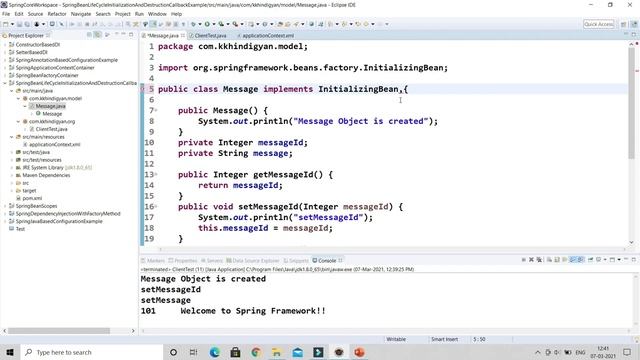The width and height of the screenshot is (640, 360).
Task: Switch to ClientTest.java editor tab
Action: [210, 36]
